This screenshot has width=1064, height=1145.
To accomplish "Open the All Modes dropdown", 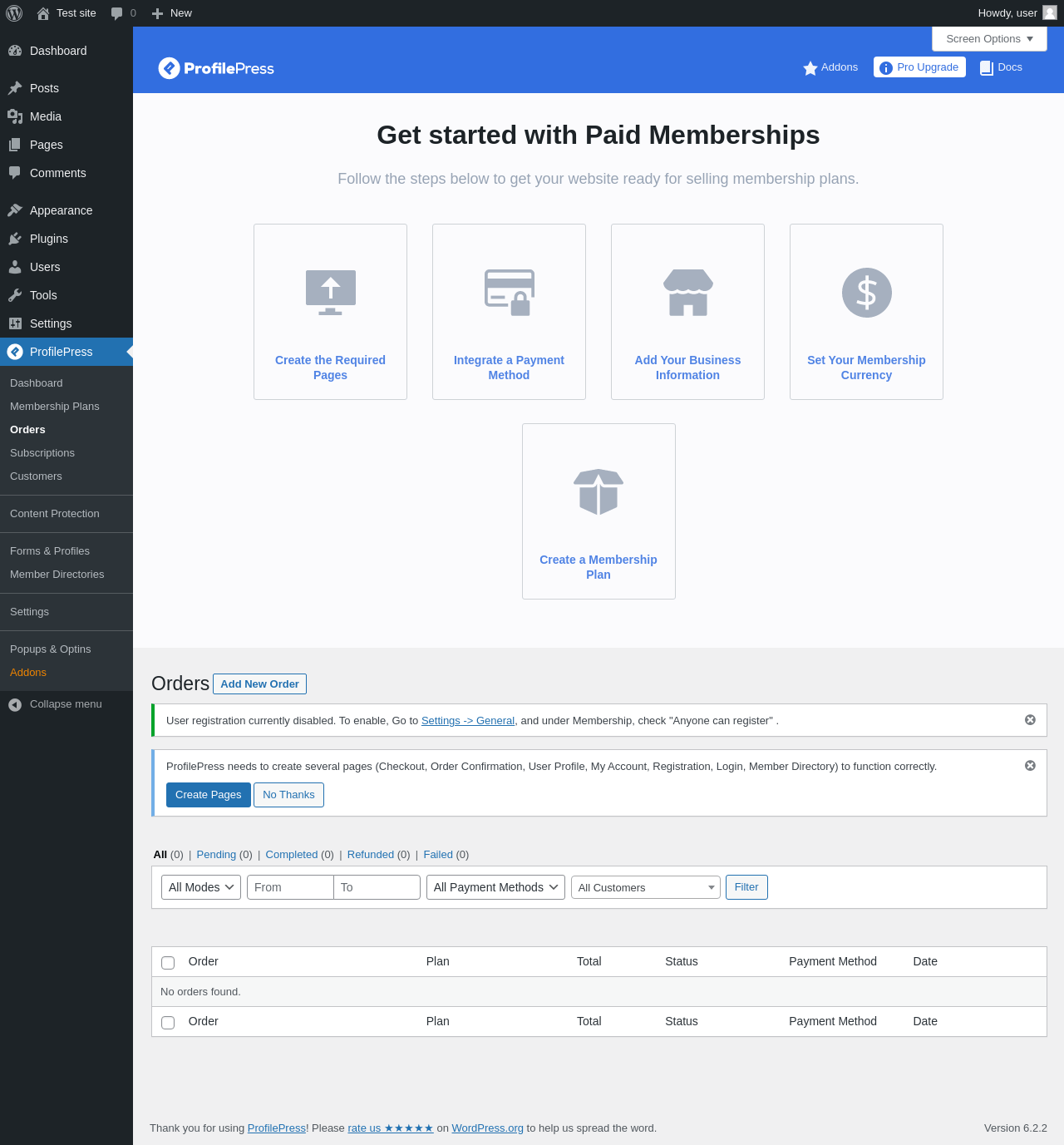I will coord(201,887).
